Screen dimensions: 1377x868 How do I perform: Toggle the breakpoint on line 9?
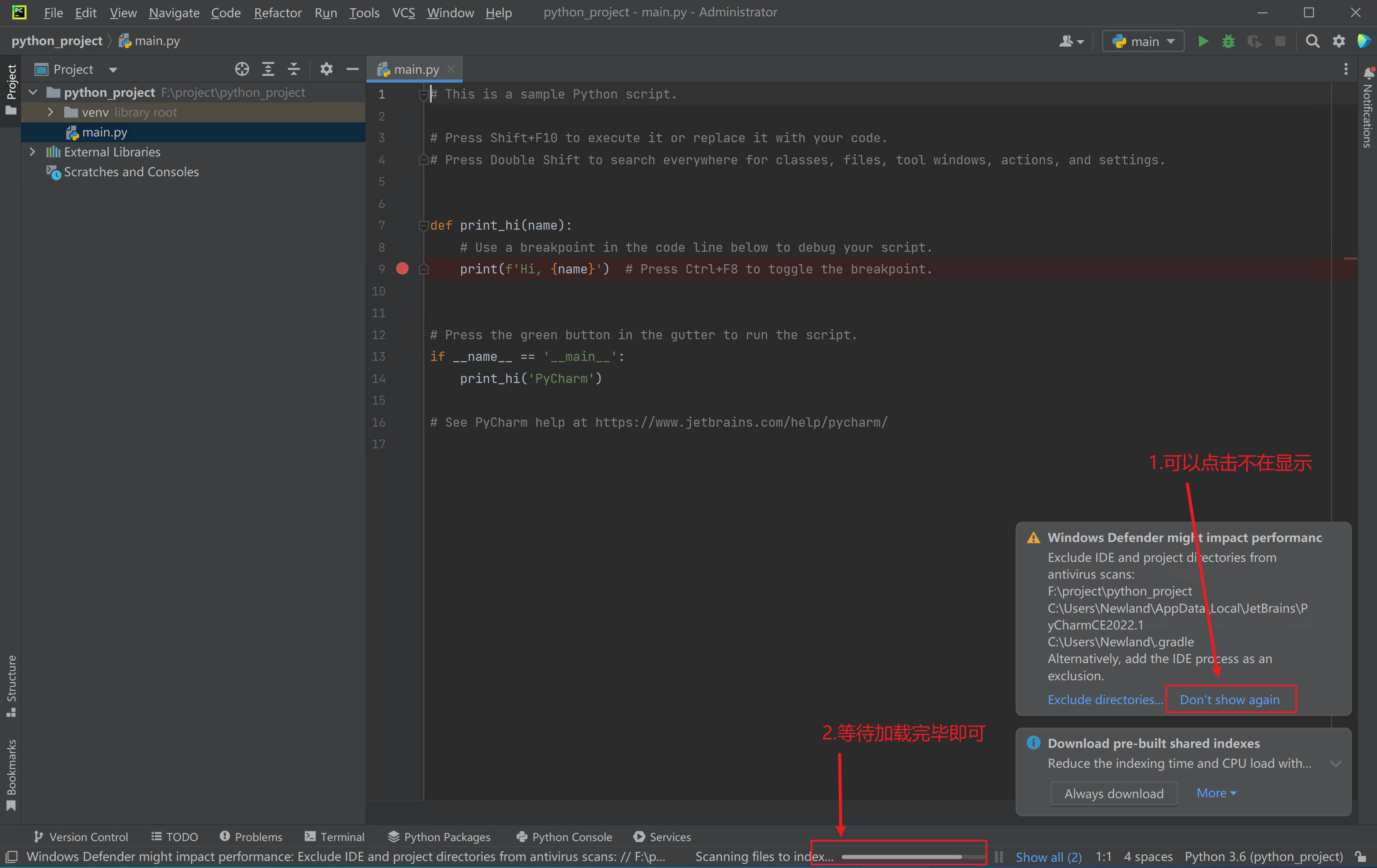click(x=403, y=269)
